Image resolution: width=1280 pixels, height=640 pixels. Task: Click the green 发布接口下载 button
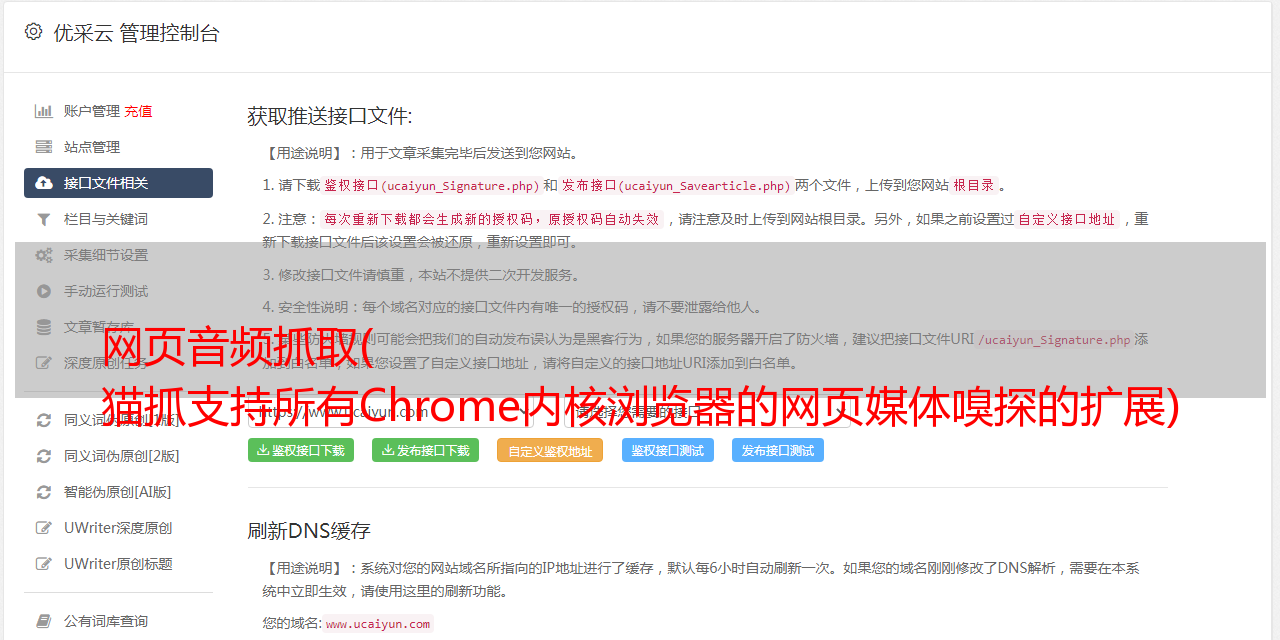tap(425, 450)
